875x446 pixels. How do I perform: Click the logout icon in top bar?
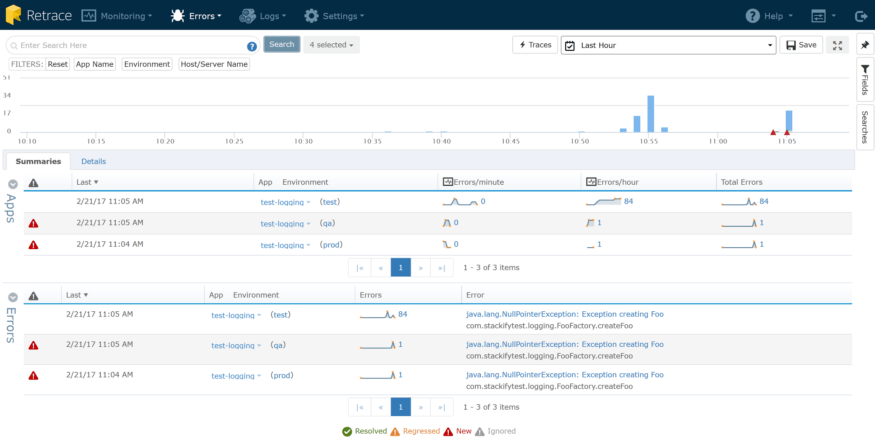pos(861,16)
